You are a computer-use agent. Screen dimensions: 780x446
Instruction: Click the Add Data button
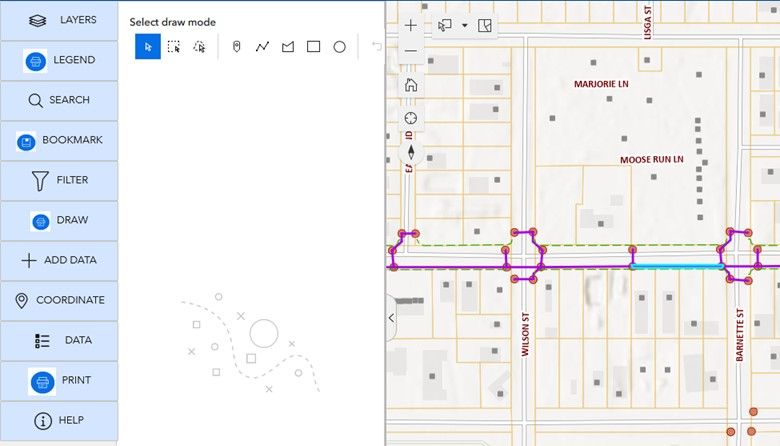click(x=59, y=261)
